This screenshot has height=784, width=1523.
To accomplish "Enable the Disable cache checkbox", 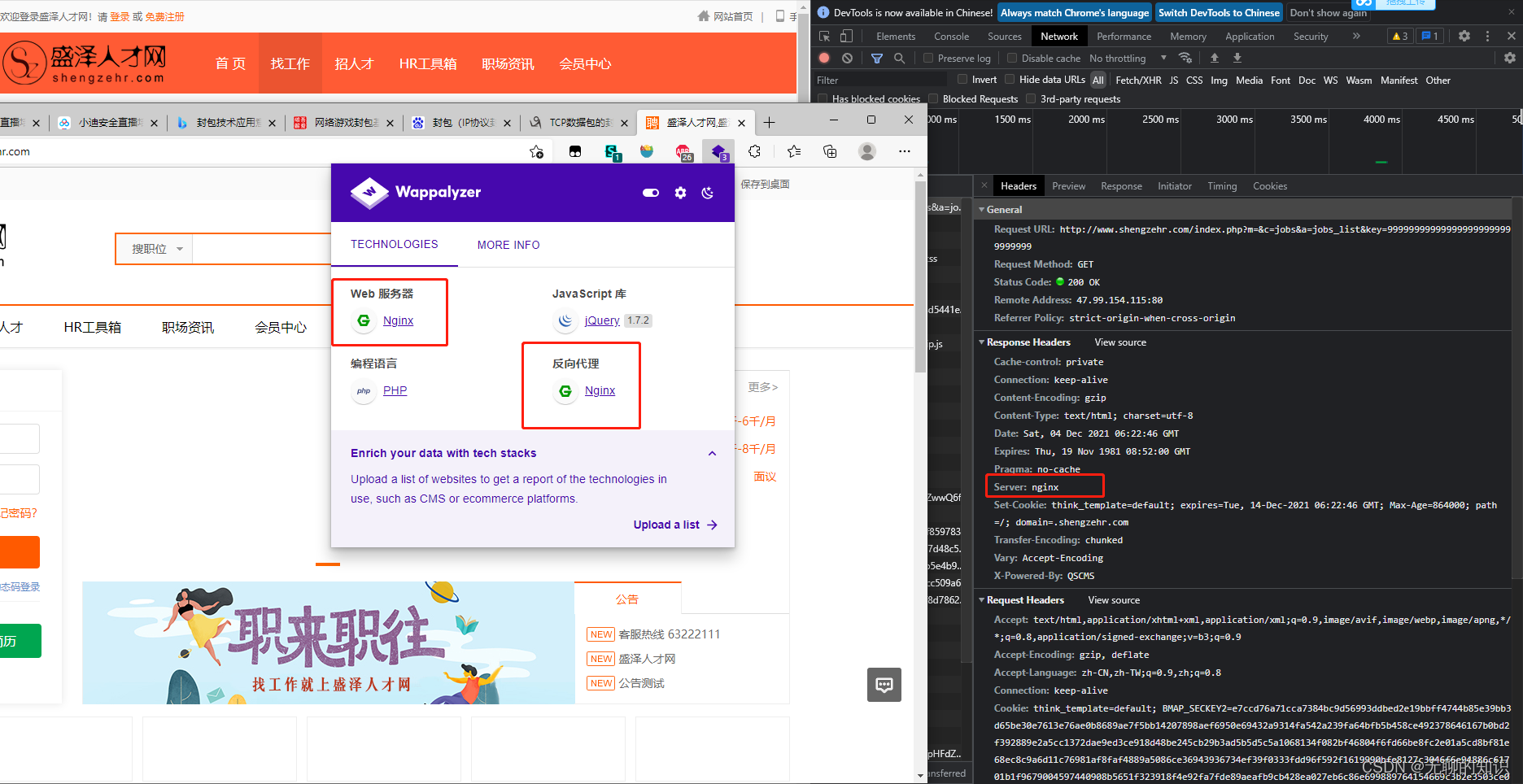I will click(x=1012, y=59).
